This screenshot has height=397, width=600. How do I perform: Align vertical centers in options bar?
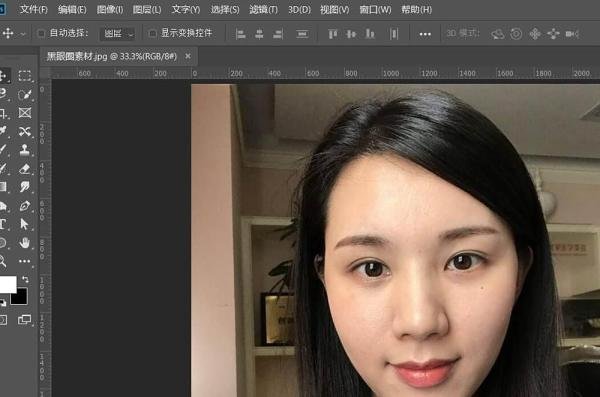point(351,34)
